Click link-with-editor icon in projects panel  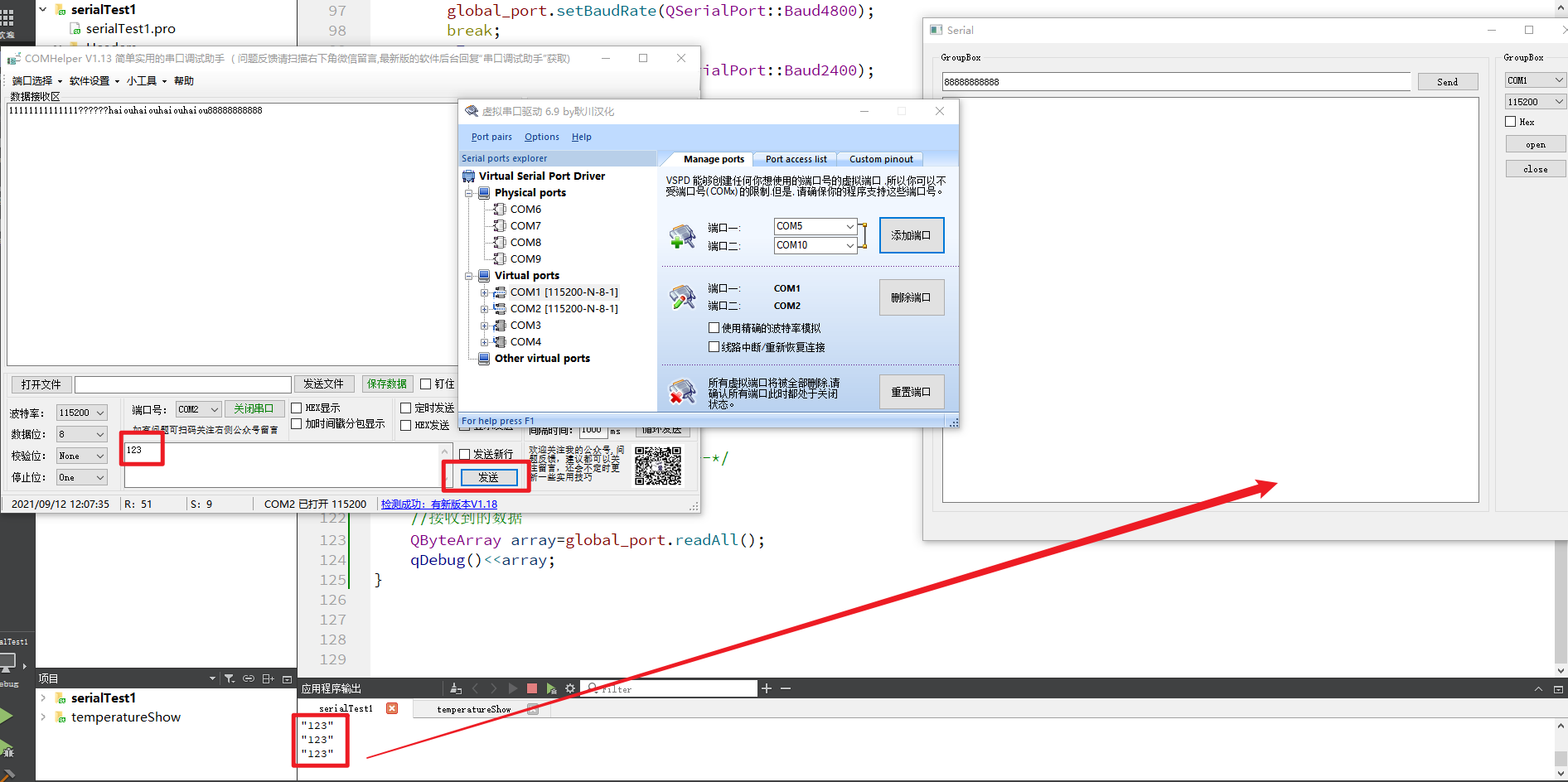pyautogui.click(x=249, y=678)
